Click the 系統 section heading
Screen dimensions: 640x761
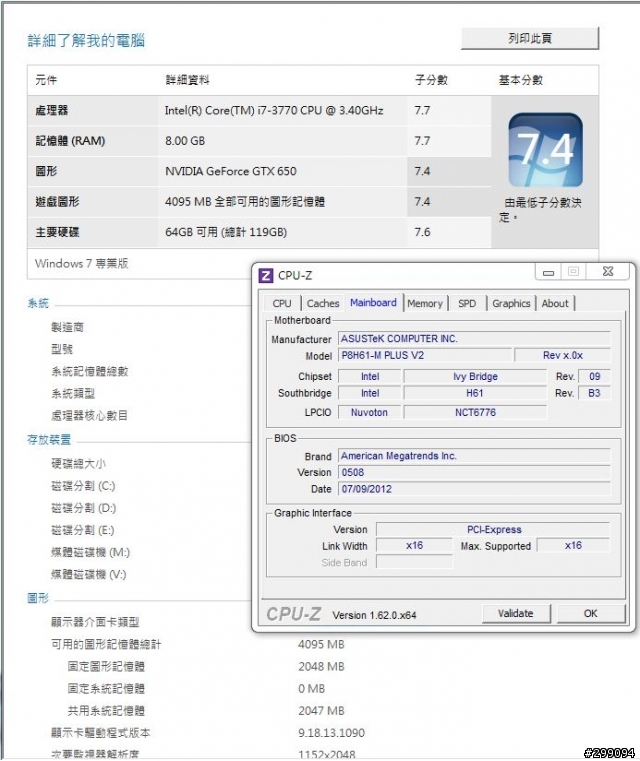pyautogui.click(x=38, y=304)
